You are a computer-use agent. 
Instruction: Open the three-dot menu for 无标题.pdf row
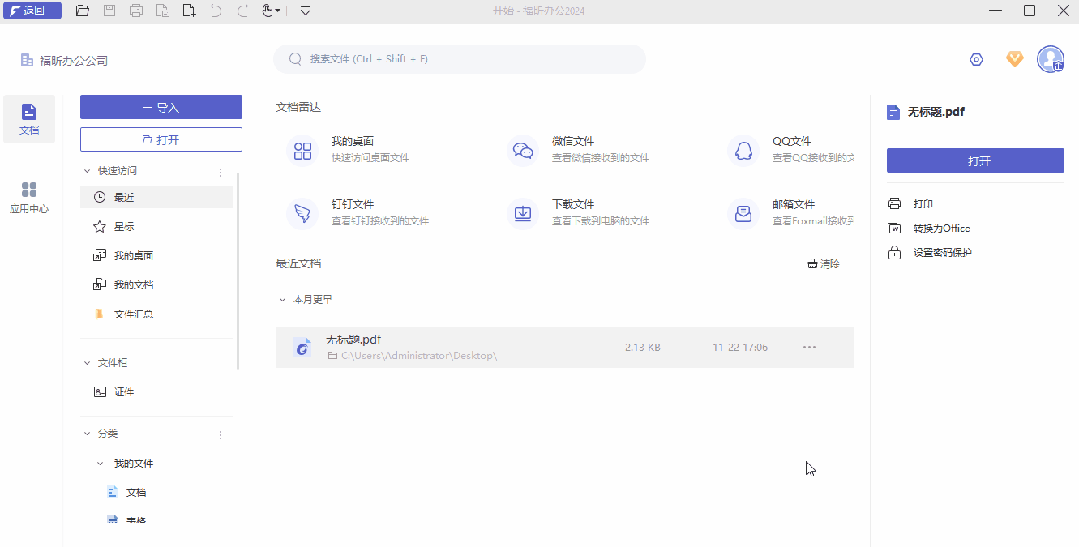point(809,347)
